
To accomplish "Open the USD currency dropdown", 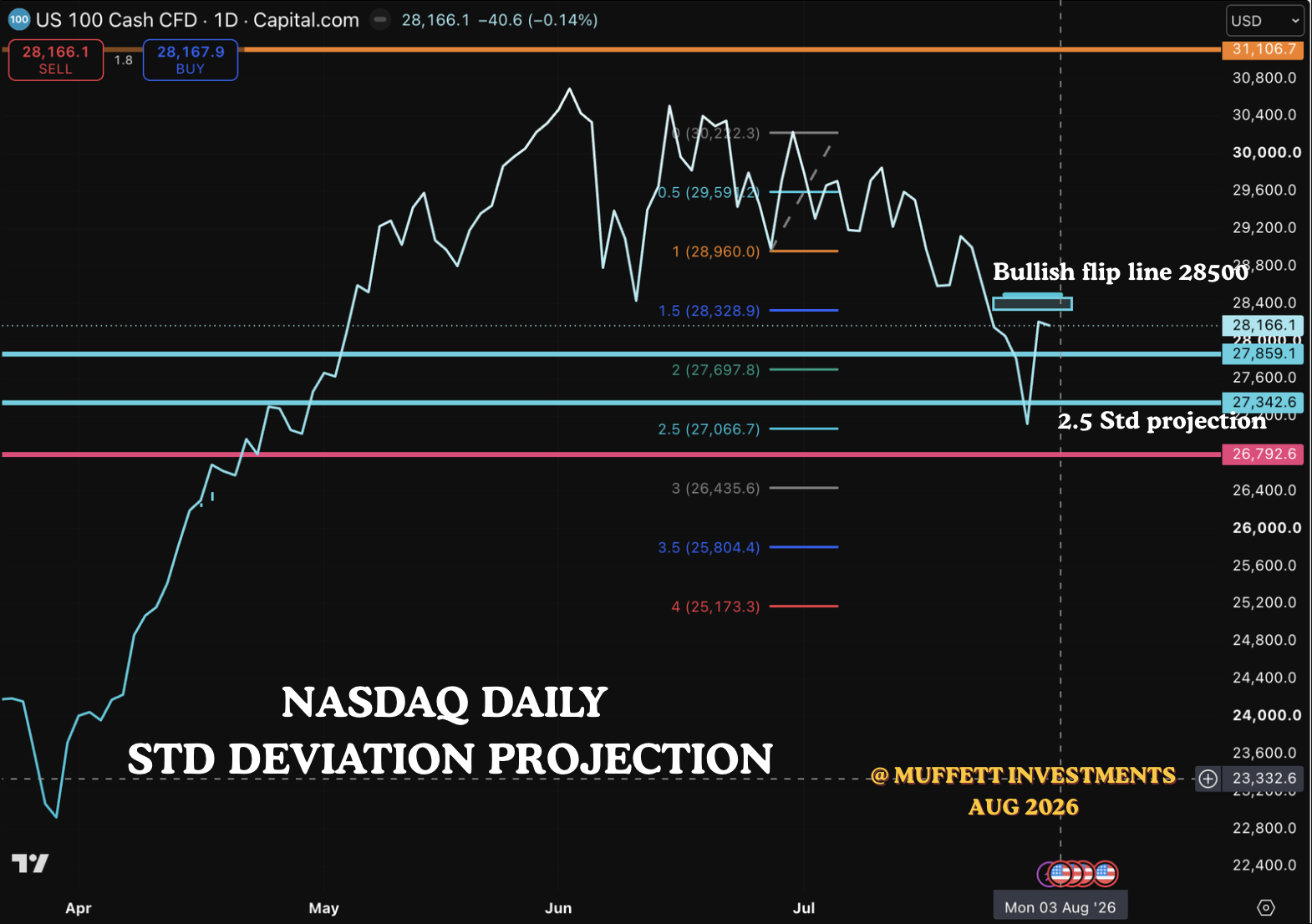I will (x=1264, y=21).
